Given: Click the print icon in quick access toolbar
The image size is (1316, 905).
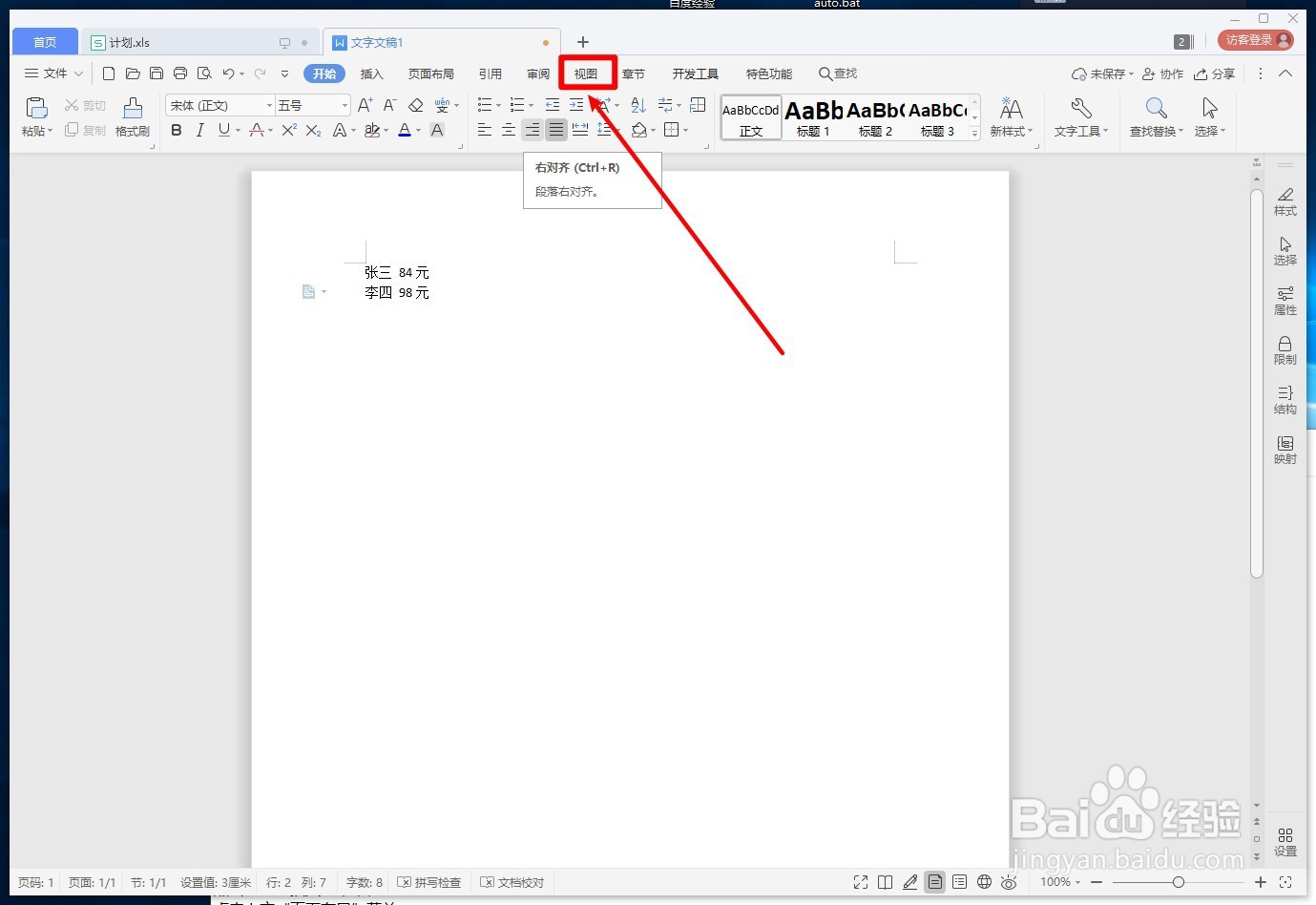Looking at the screenshot, I should pyautogui.click(x=180, y=74).
